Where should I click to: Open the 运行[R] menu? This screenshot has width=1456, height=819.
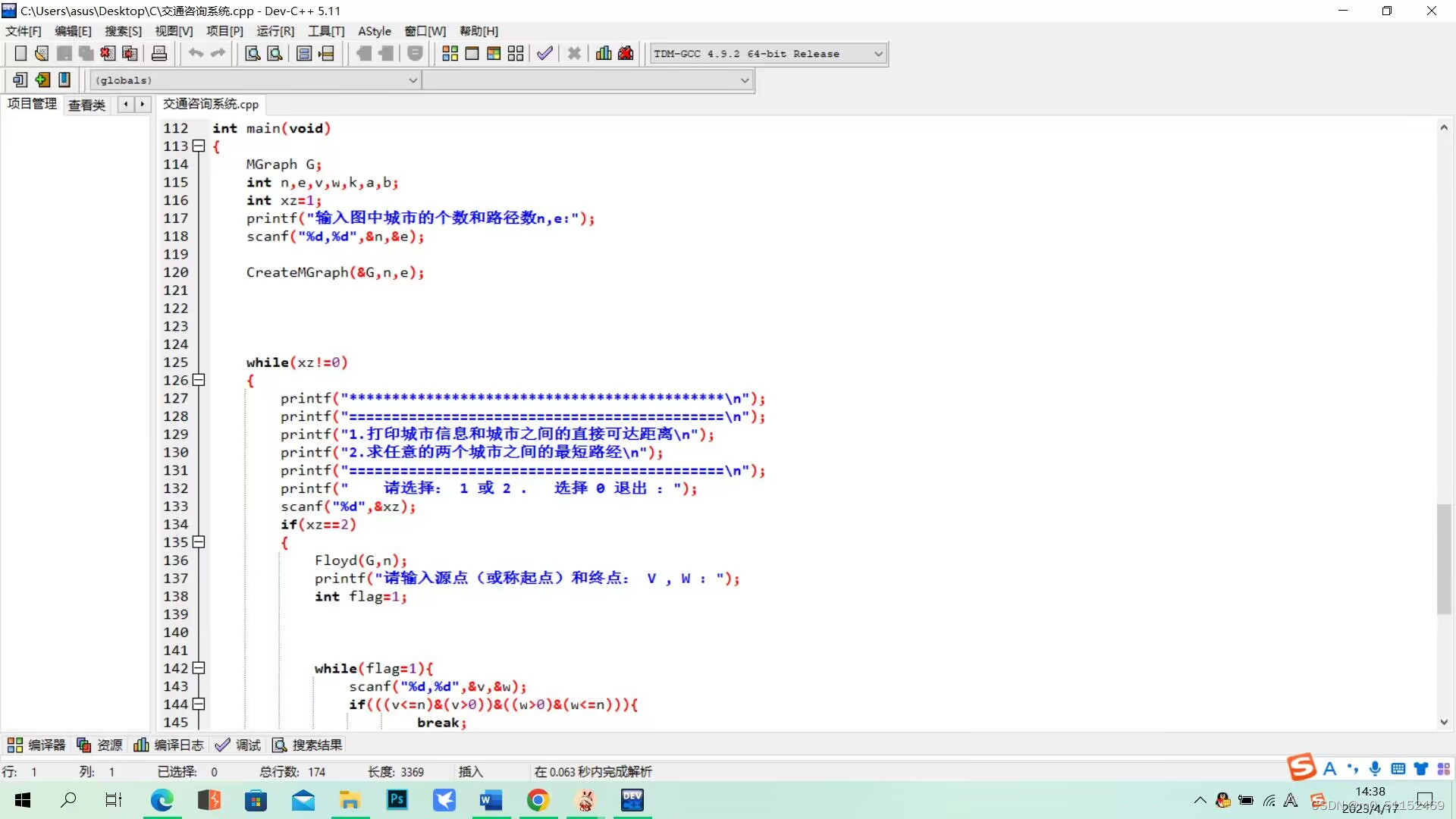(x=275, y=31)
